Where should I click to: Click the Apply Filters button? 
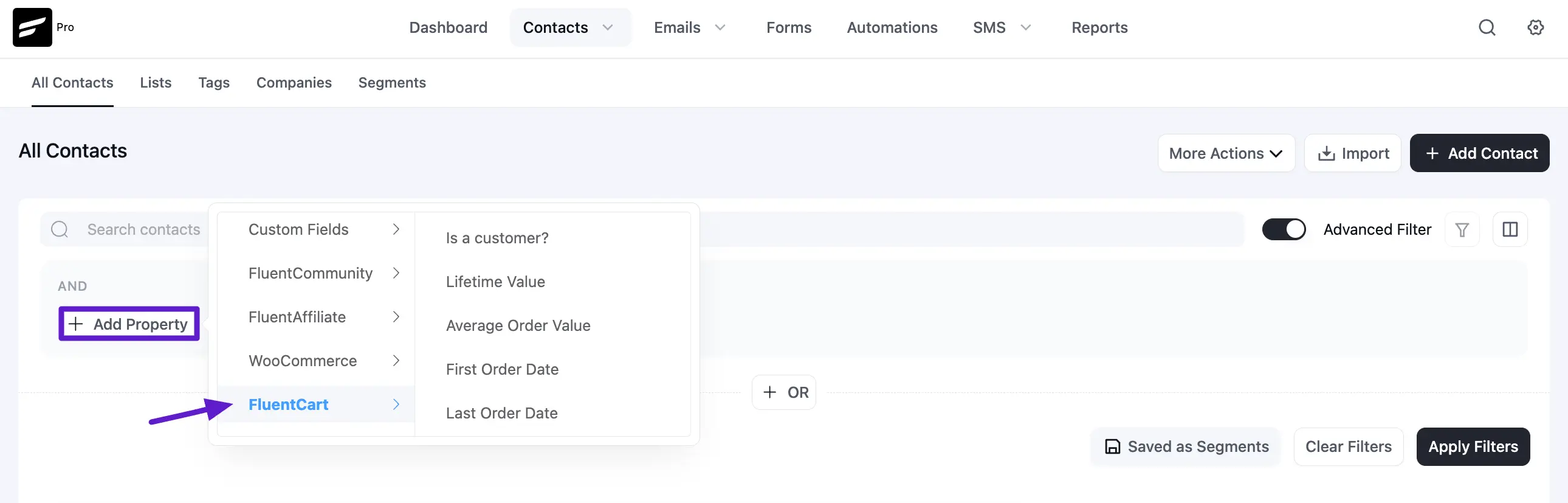[1473, 447]
